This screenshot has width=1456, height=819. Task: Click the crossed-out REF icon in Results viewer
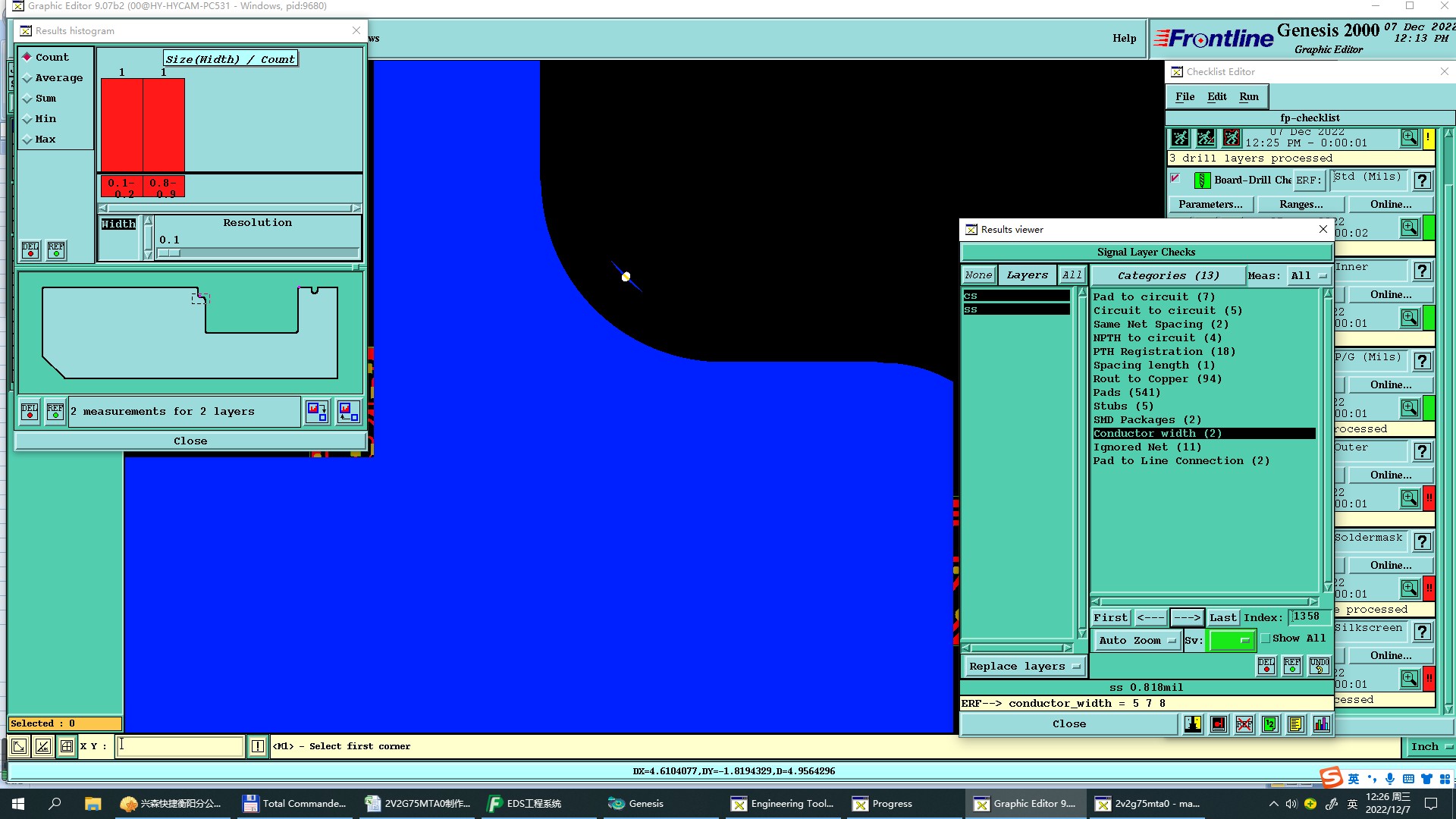tap(1244, 724)
